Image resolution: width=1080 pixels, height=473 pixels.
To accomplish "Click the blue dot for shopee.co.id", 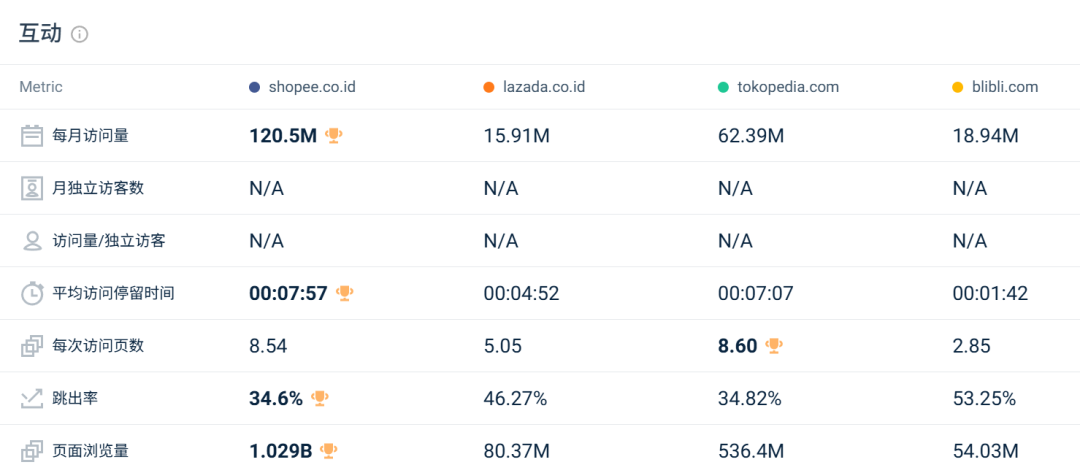I will (255, 87).
